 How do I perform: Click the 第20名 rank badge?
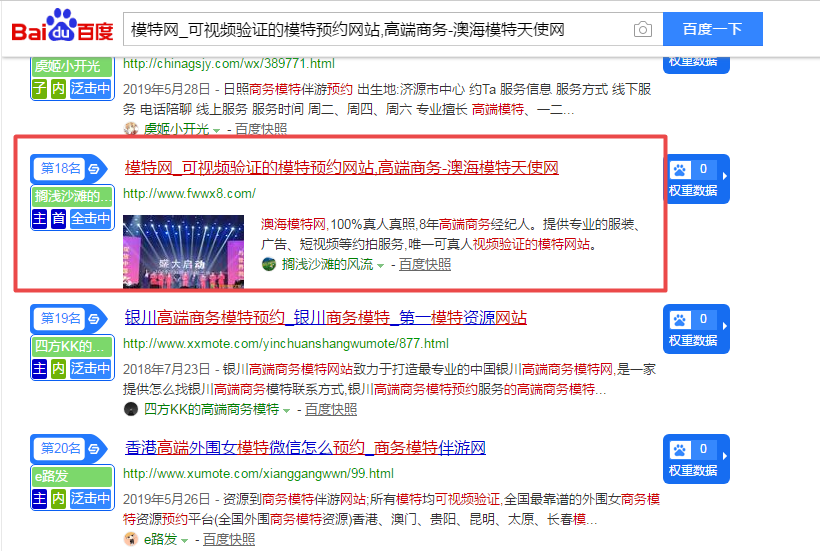(x=61, y=448)
